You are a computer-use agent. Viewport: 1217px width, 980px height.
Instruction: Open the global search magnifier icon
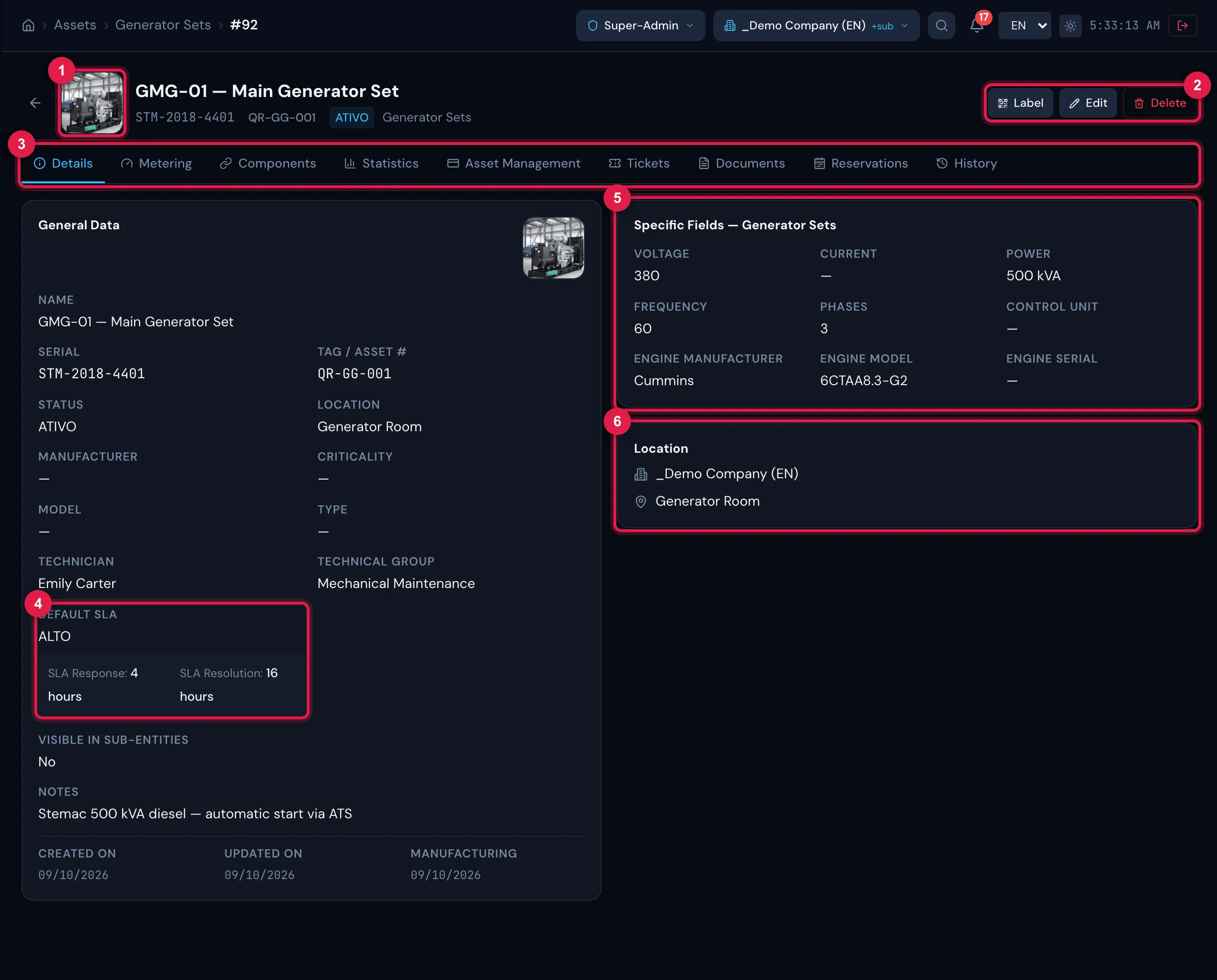tap(941, 25)
